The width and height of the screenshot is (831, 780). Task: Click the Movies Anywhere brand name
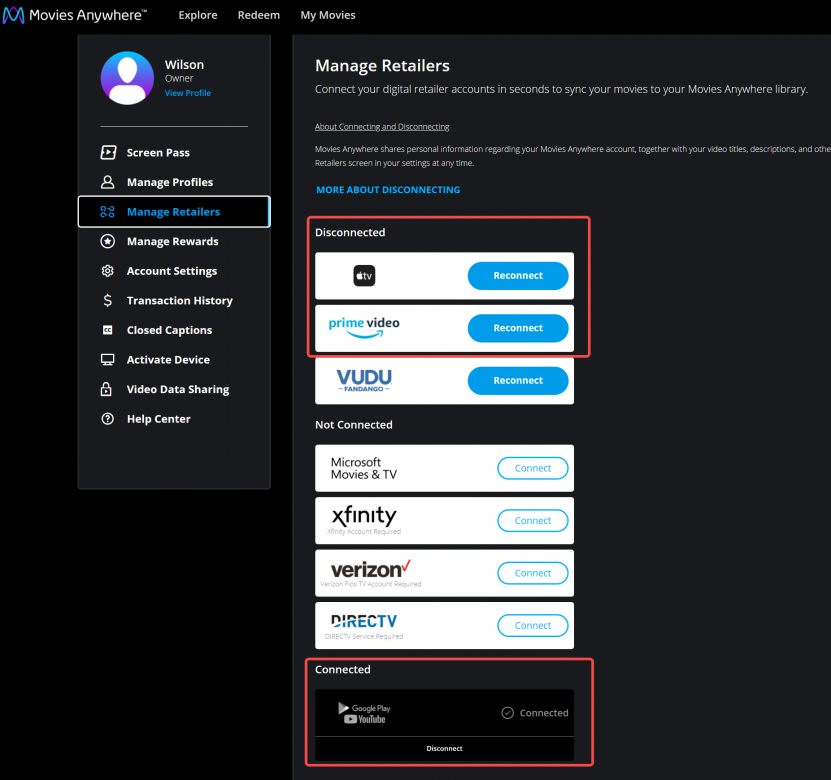(88, 15)
